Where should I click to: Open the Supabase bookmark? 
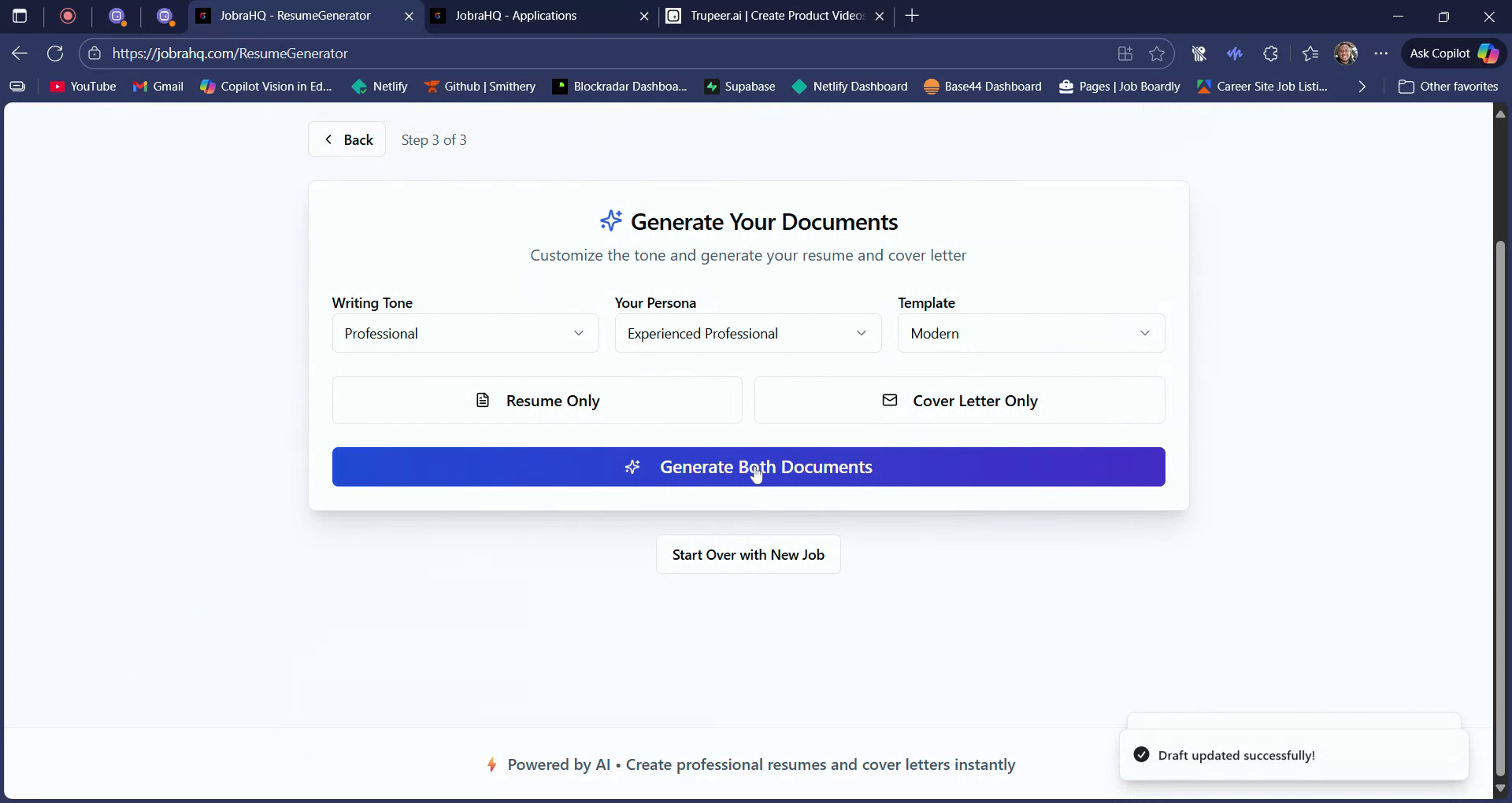pos(739,87)
